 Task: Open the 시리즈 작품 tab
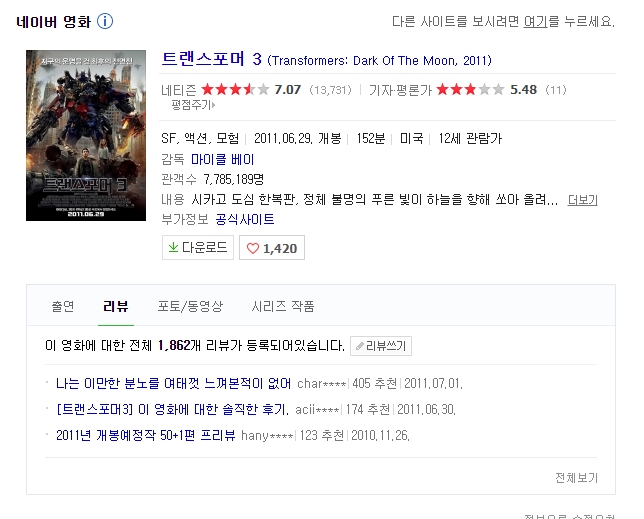coord(283,306)
